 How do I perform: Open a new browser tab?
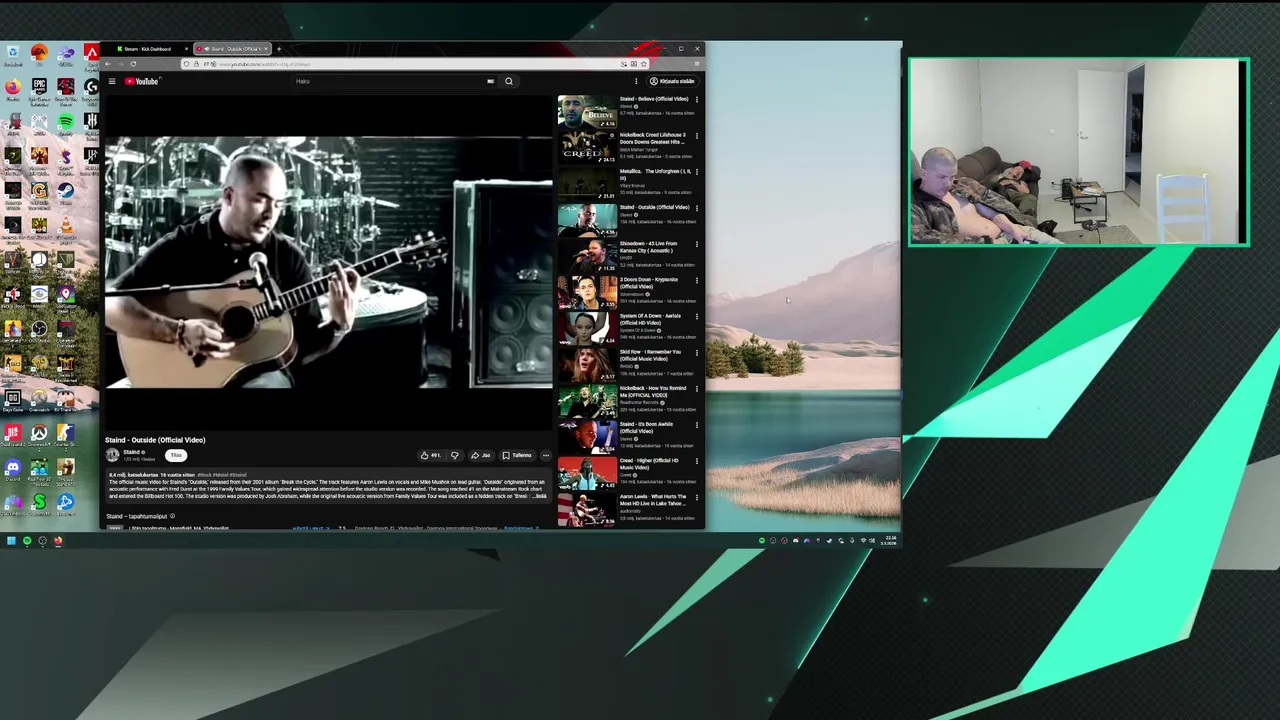(279, 49)
